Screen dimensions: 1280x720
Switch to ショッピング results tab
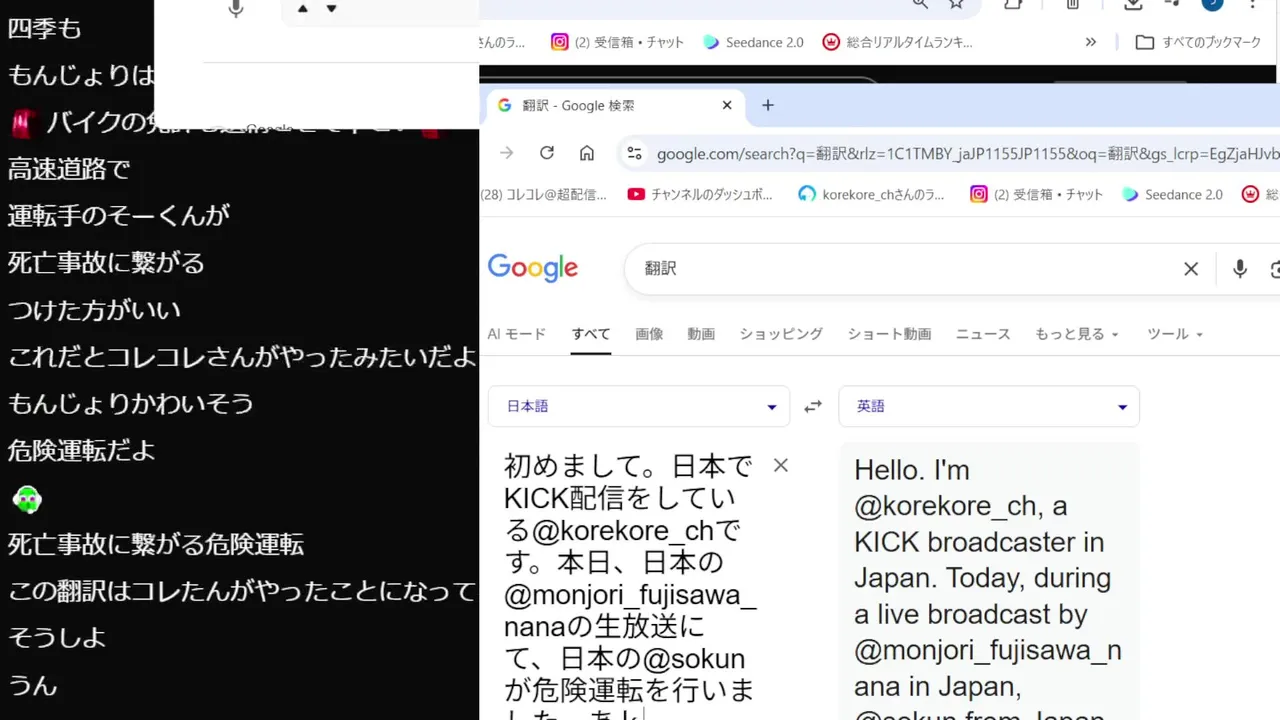781,334
